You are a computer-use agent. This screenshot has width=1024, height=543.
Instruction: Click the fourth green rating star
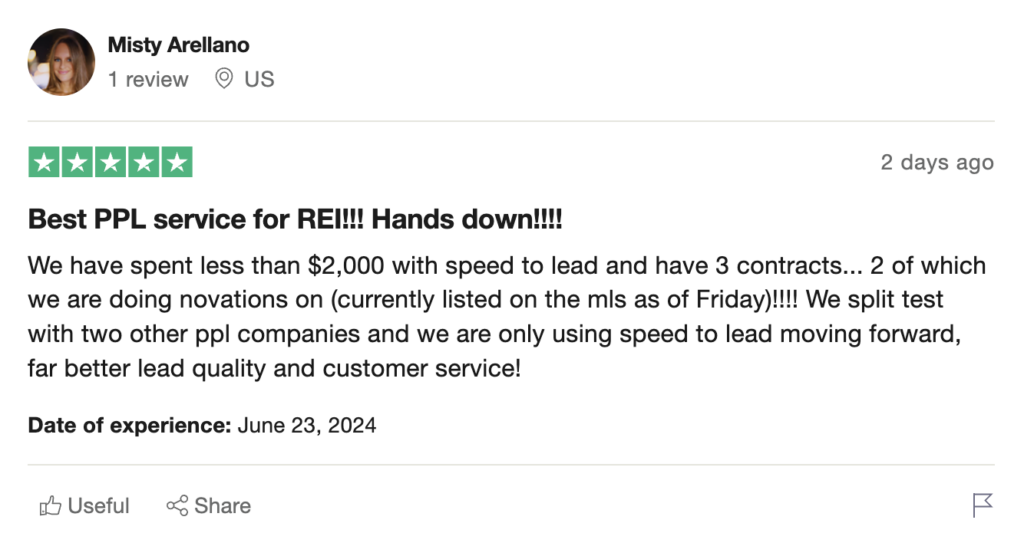coord(143,162)
